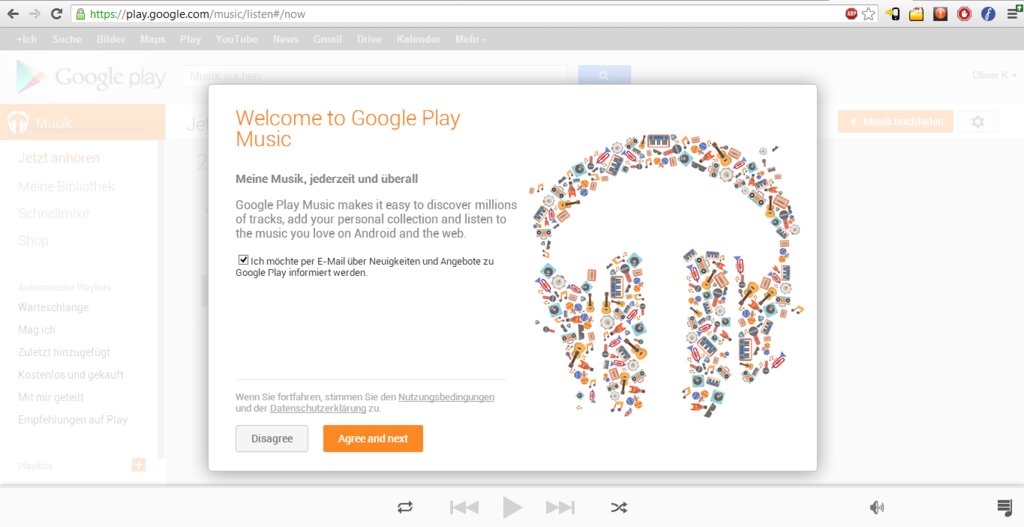This screenshot has height=527, width=1024.
Task: Click the Agree and next button
Action: click(x=373, y=439)
